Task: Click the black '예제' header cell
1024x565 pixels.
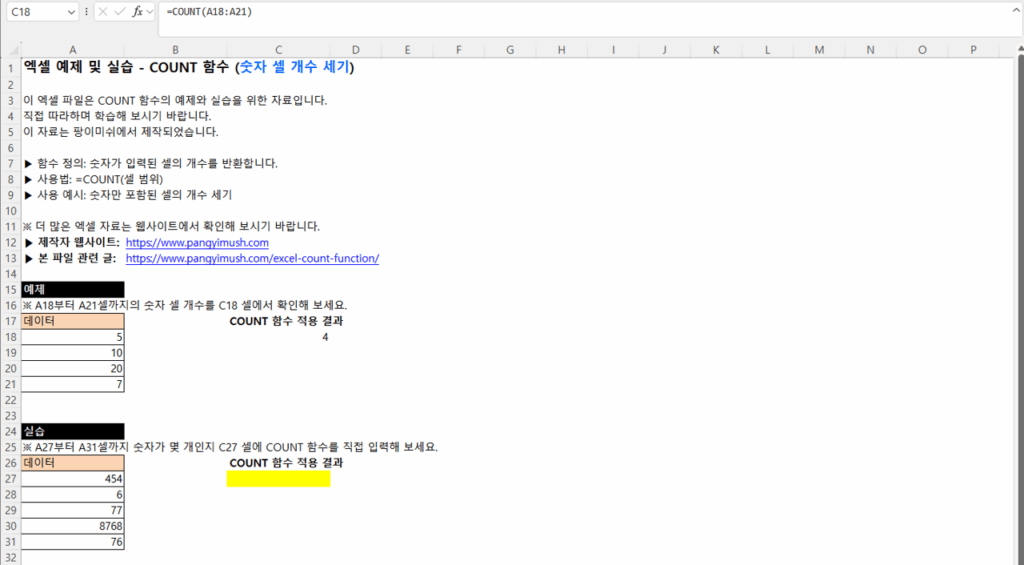Action: coord(72,289)
